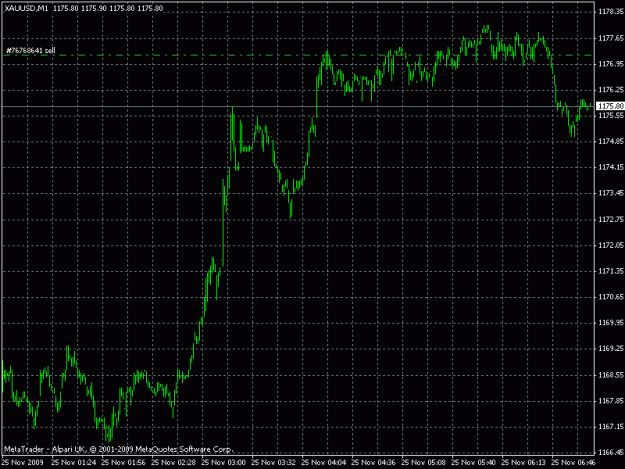Select price level 1176.25 on axis
Screen dimensions: 625x469
click(611, 90)
